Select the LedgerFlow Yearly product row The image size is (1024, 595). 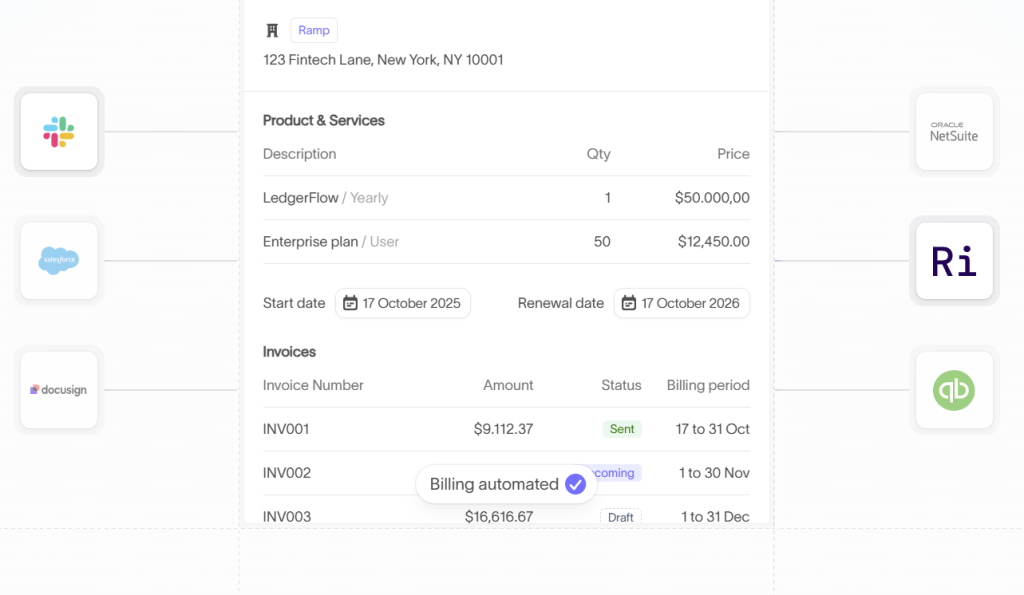325,198
